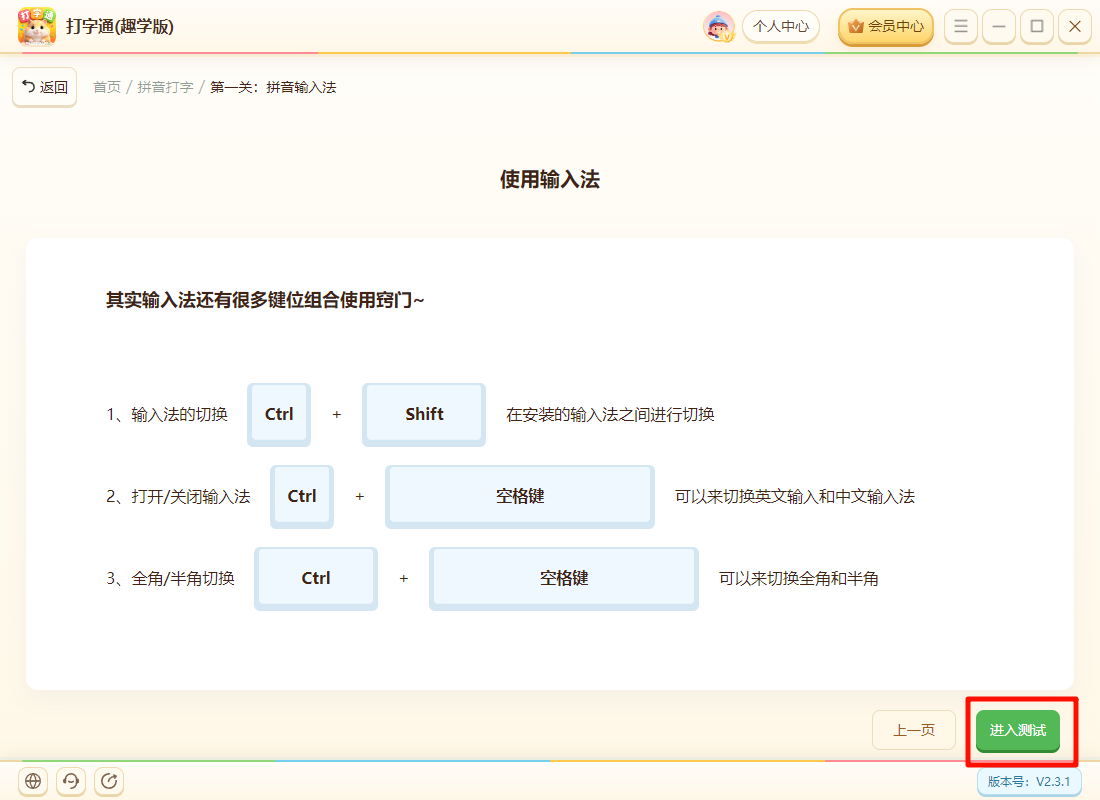Click the description 在安装的输入法之间进行切换

click(x=610, y=415)
